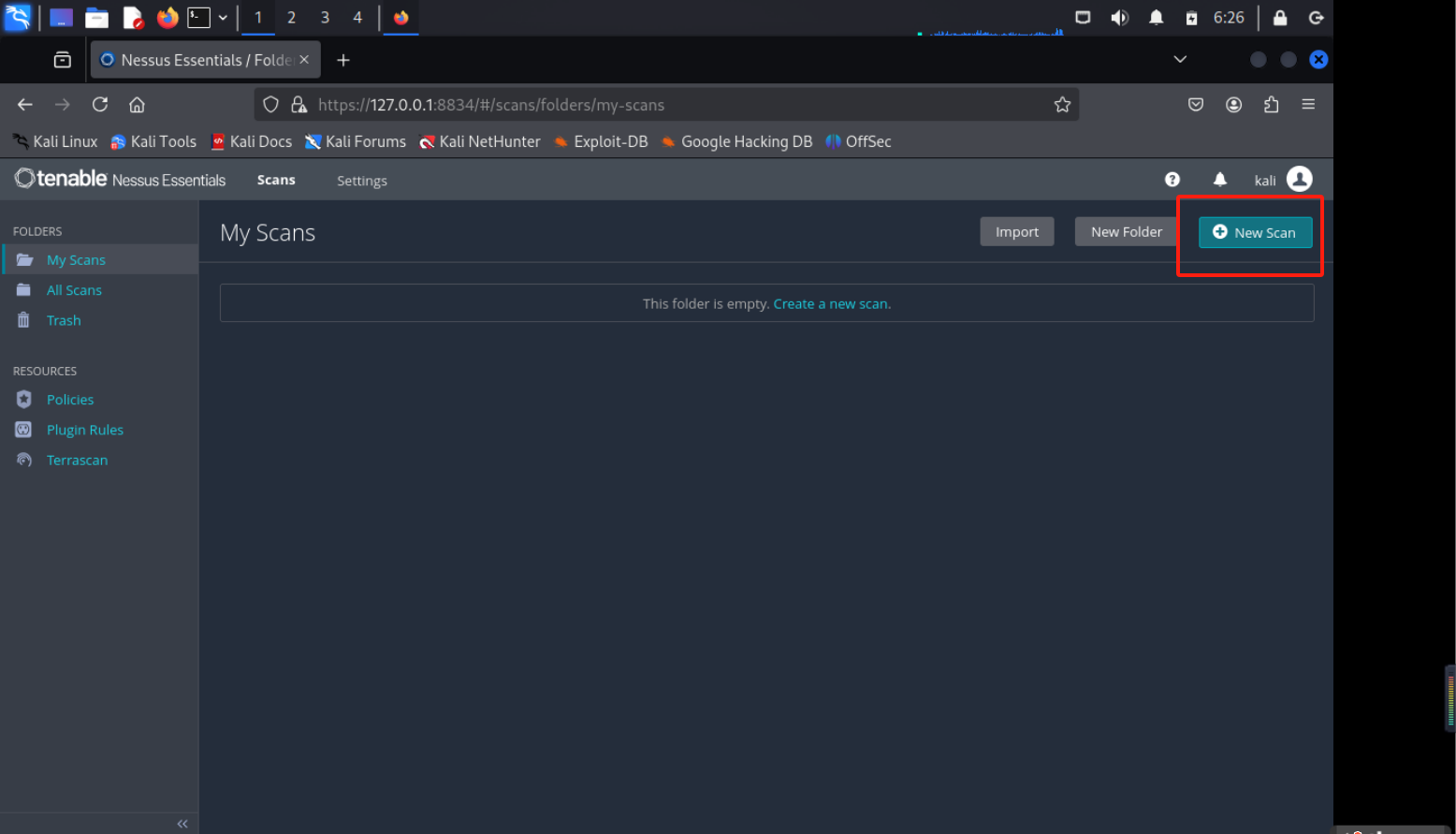Viewport: 1456px width, 834px height.
Task: Focus the address bar URL field
Action: [x=666, y=105]
